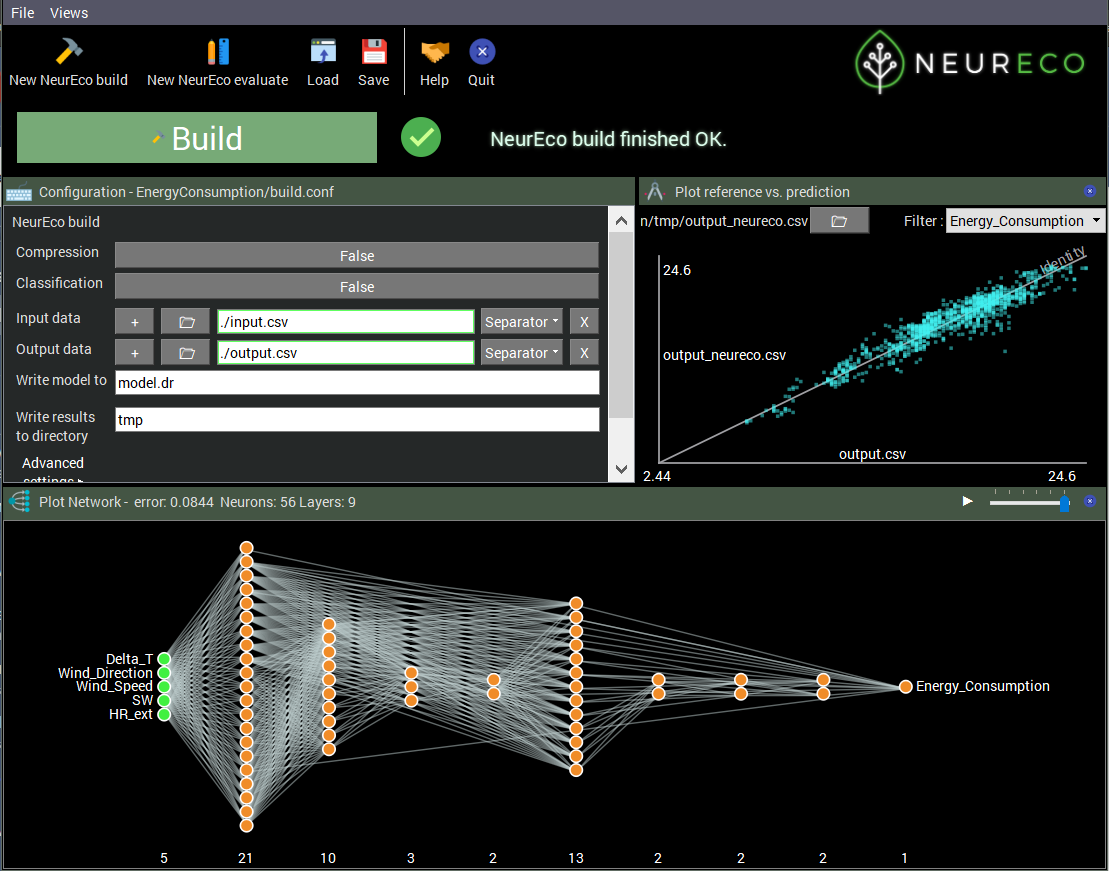
Task: Click the configuration scrollbar up arrow
Action: [x=621, y=221]
